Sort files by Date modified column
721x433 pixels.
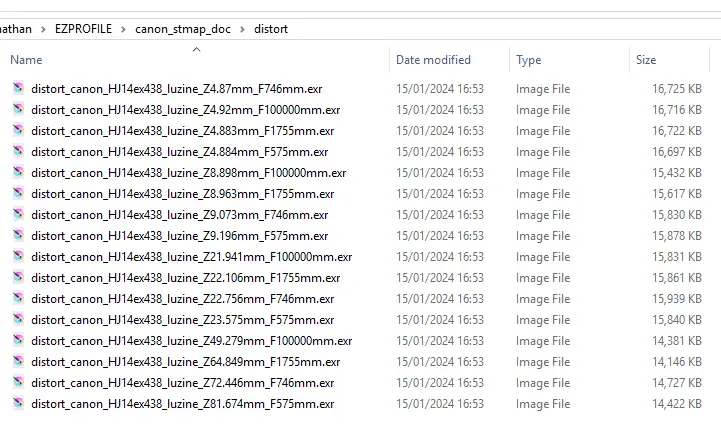coord(433,60)
